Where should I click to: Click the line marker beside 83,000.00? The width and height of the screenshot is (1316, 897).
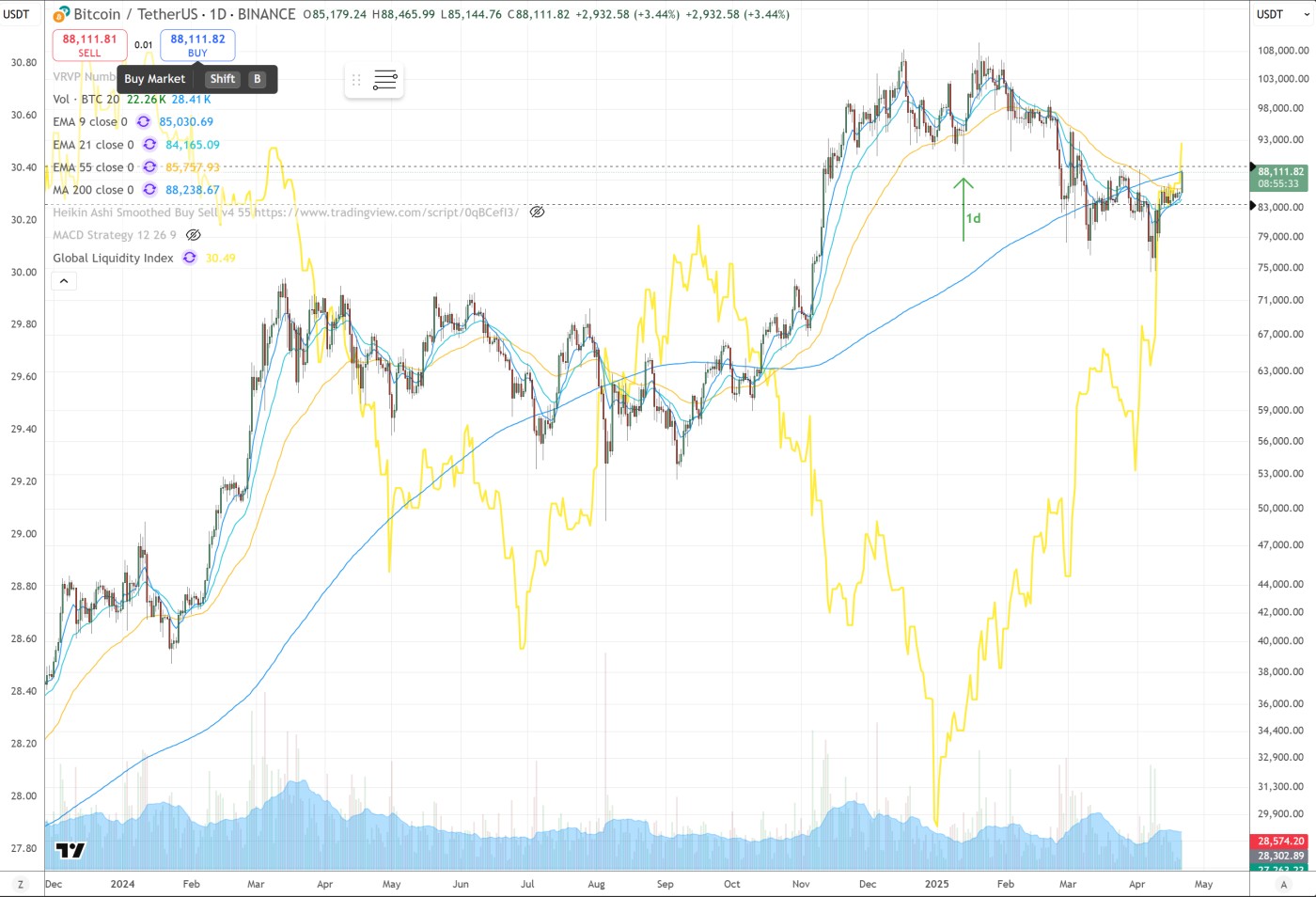click(1252, 205)
